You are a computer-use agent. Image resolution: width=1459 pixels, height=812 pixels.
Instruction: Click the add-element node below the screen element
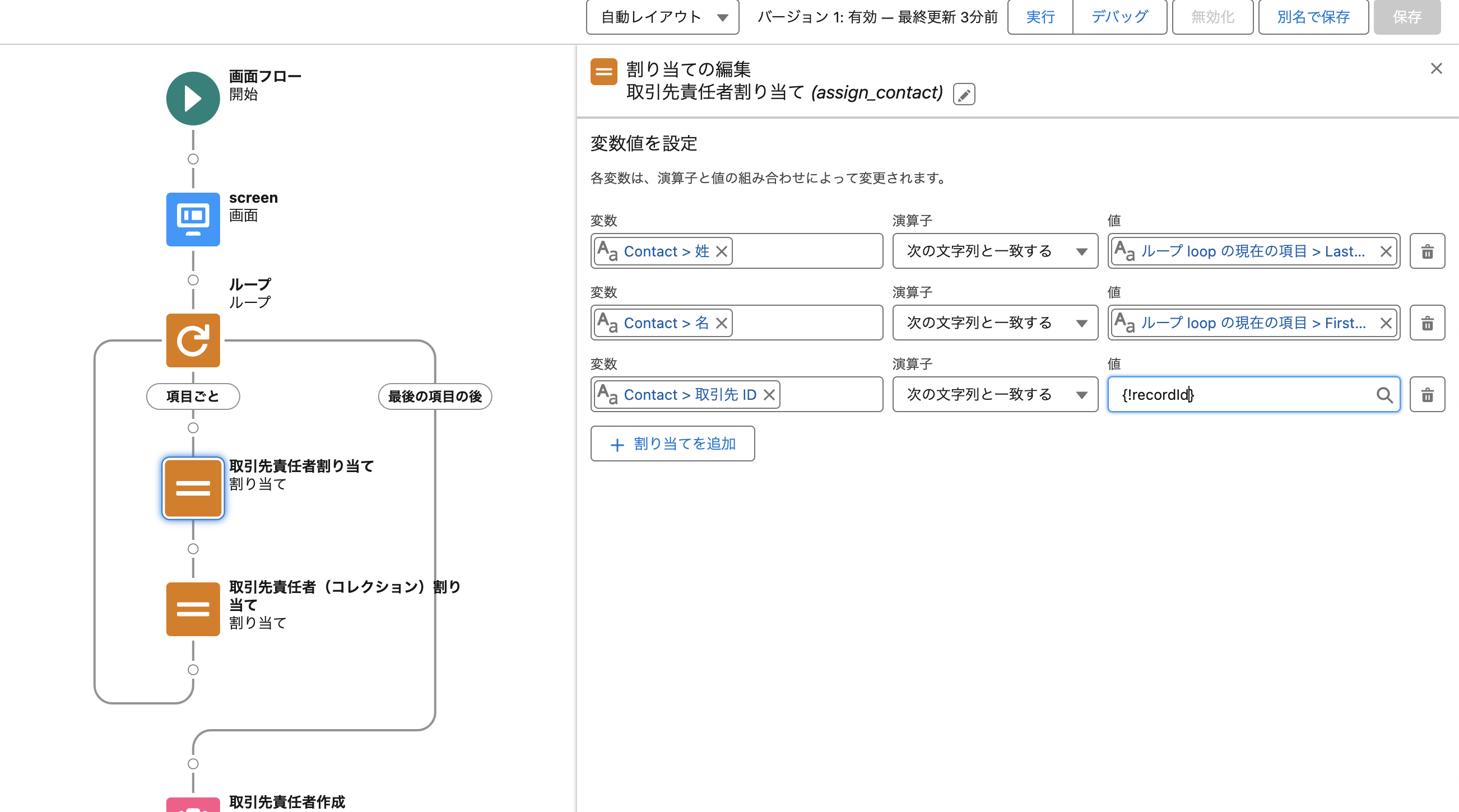(193, 281)
